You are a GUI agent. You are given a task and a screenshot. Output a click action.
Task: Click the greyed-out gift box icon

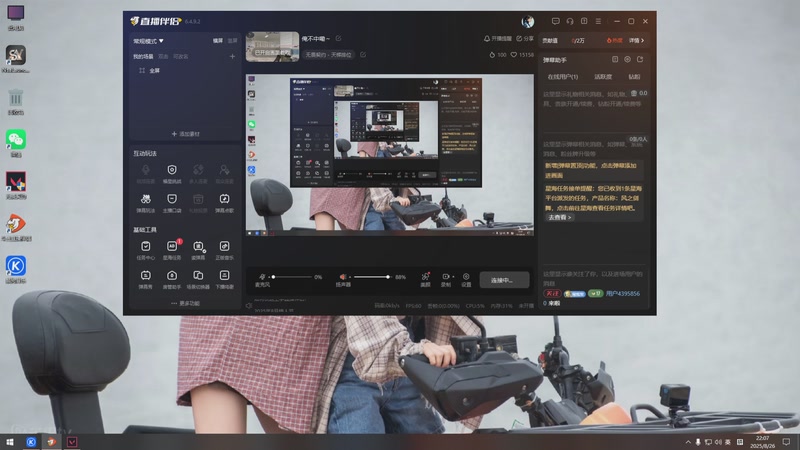point(198,199)
